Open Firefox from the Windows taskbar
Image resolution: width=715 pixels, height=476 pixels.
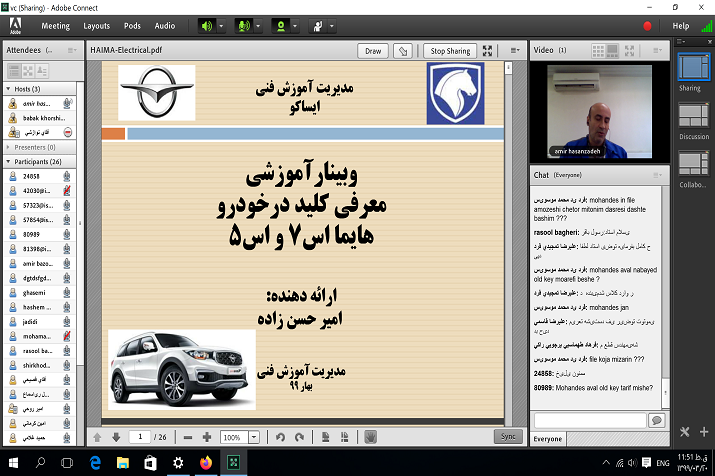point(206,462)
